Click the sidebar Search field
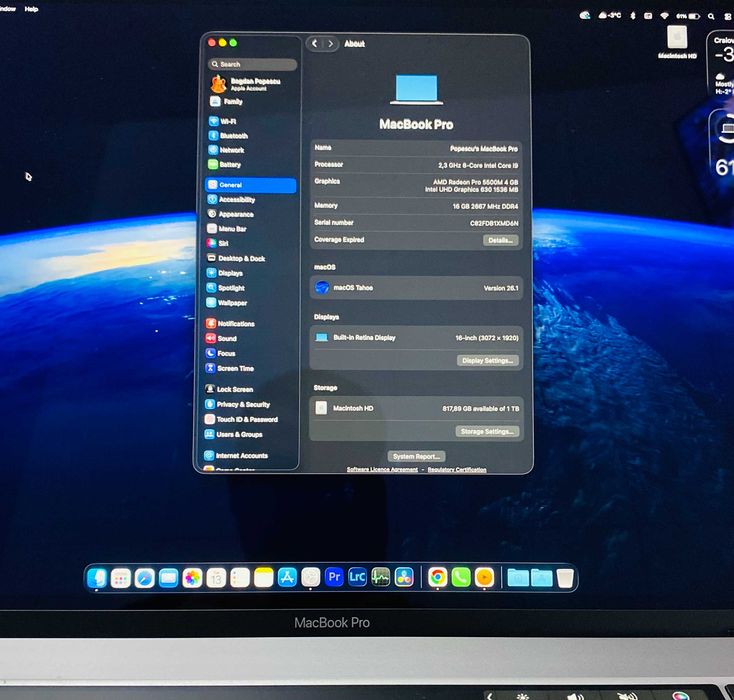Viewport: 734px width, 700px height. 252,64
